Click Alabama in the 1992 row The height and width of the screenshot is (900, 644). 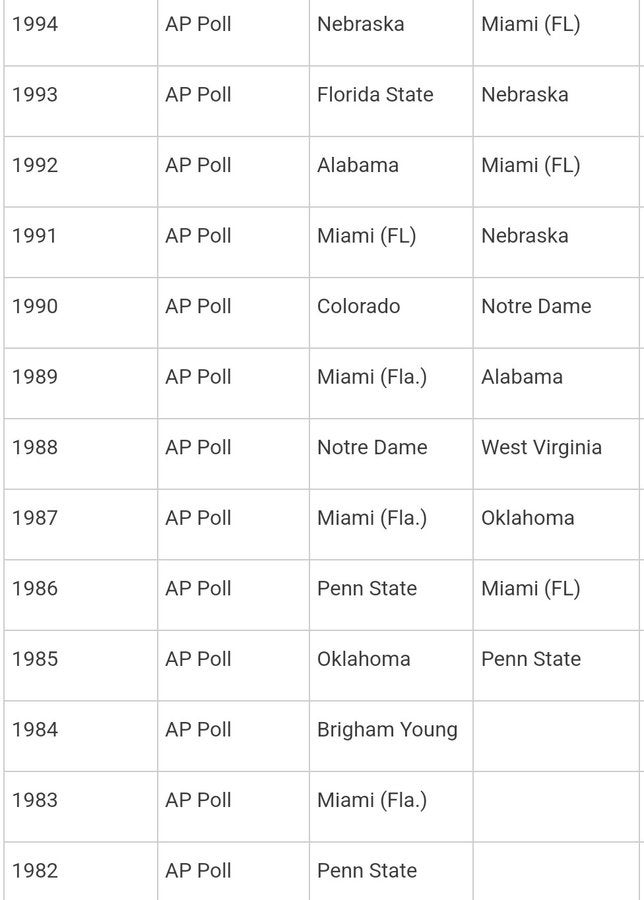[x=357, y=165]
